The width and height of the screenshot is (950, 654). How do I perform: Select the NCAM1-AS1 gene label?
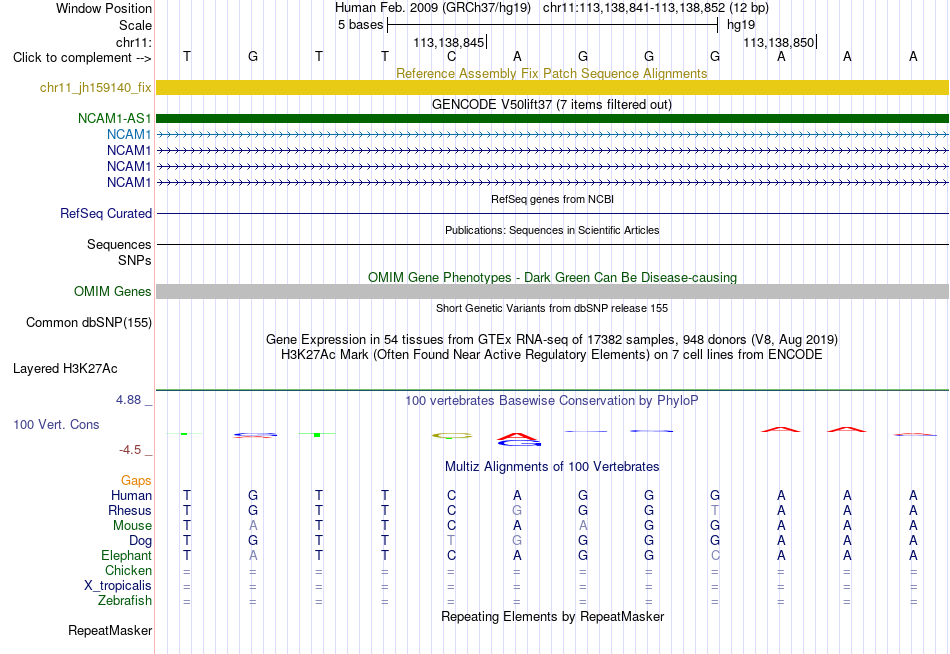click(114, 118)
